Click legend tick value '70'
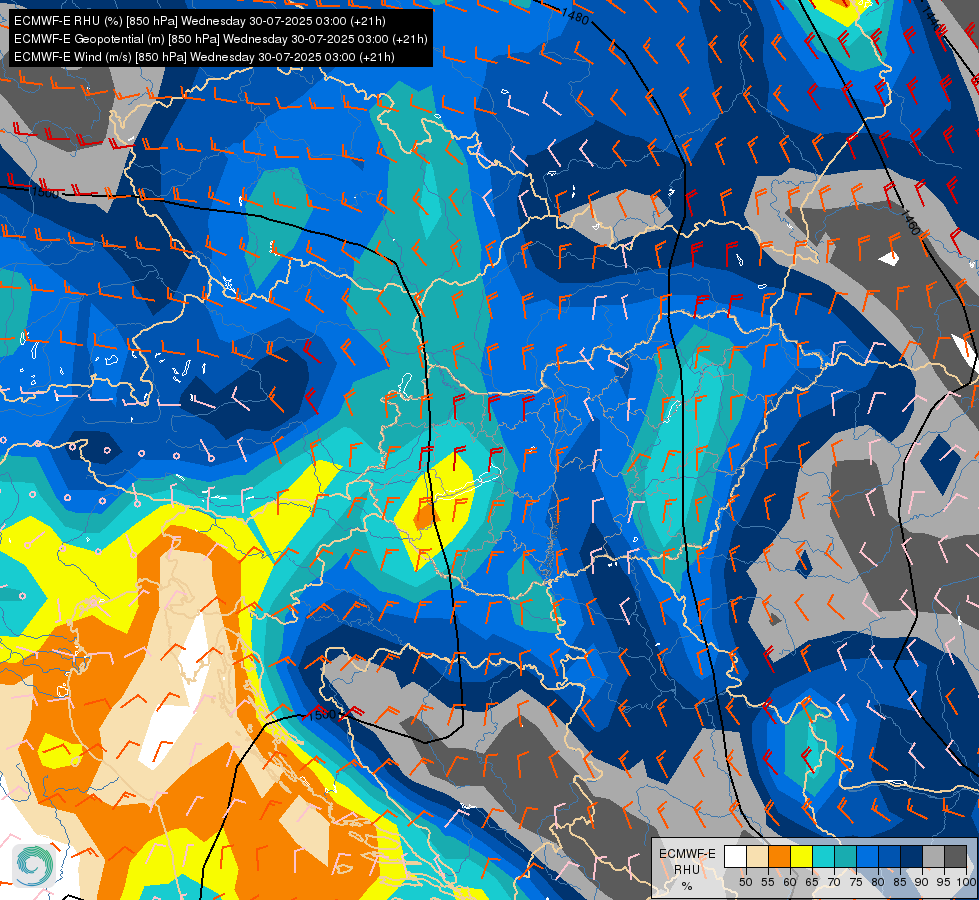Viewport: 979px width, 900px height. click(x=834, y=882)
